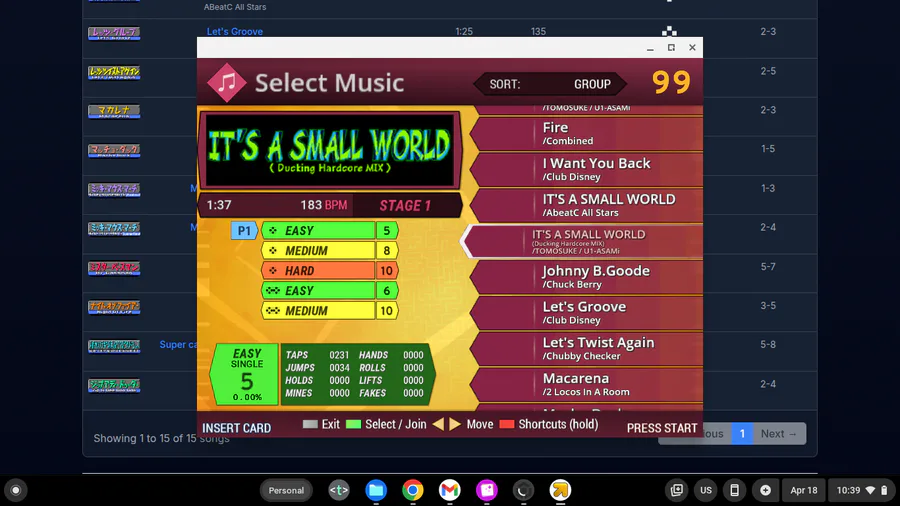Click the song thumbnail in the 2-5 row

point(114,72)
